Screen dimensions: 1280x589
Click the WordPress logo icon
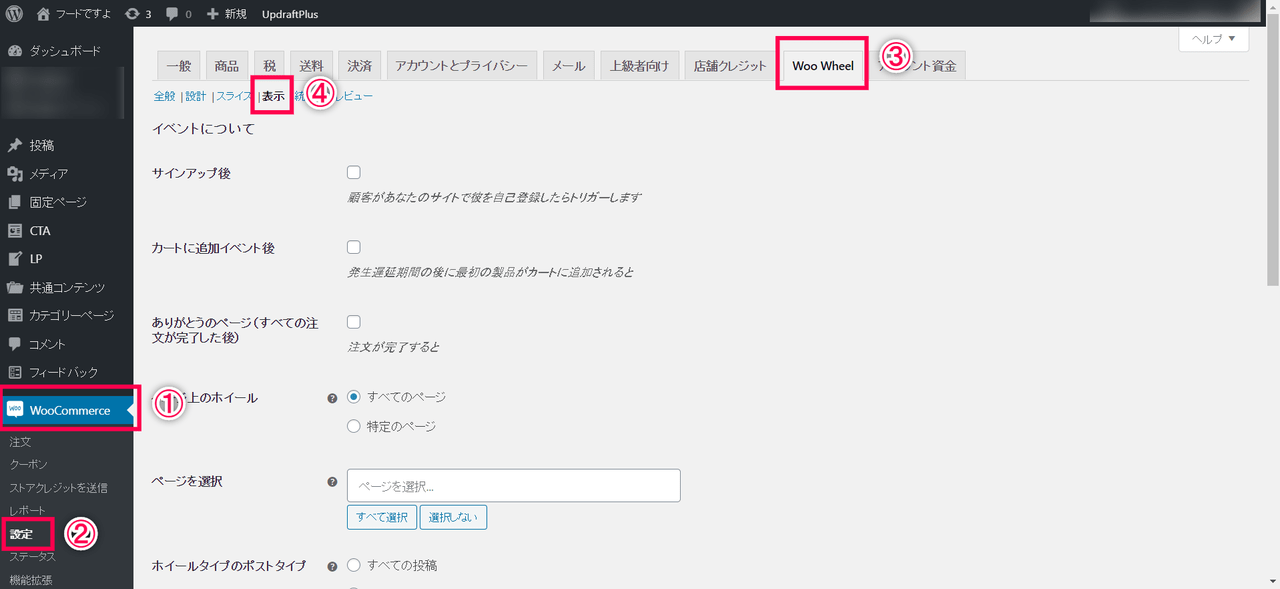pos(14,14)
